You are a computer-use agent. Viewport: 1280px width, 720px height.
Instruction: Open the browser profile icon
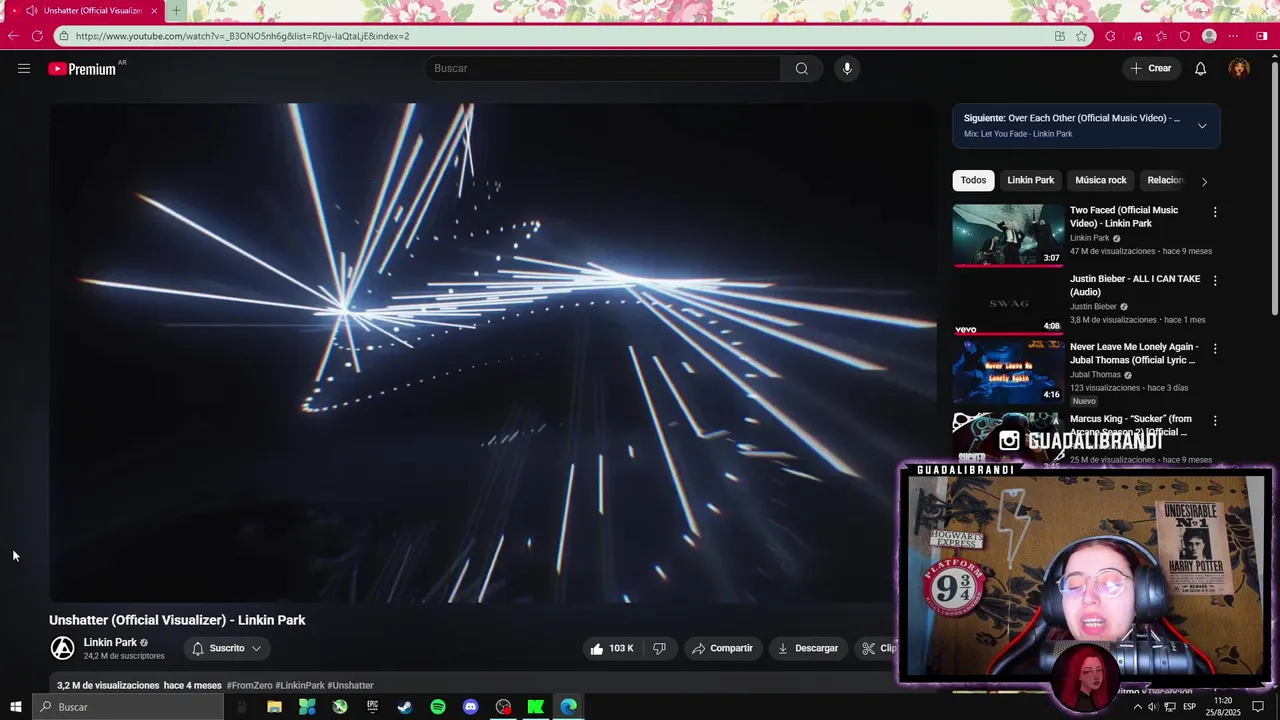point(1209,36)
